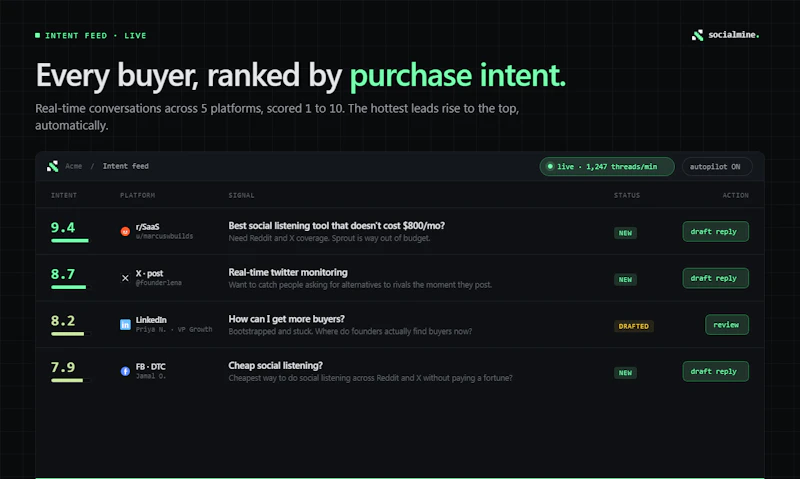This screenshot has width=800, height=479.
Task: Click the NEW badge in the FB · DTC row
Action: 625,373
